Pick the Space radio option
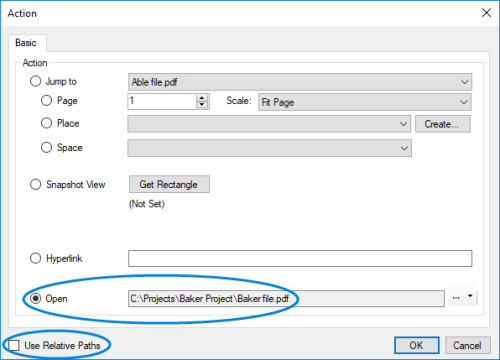Image resolution: width=500 pixels, height=360 pixels. coord(46,147)
